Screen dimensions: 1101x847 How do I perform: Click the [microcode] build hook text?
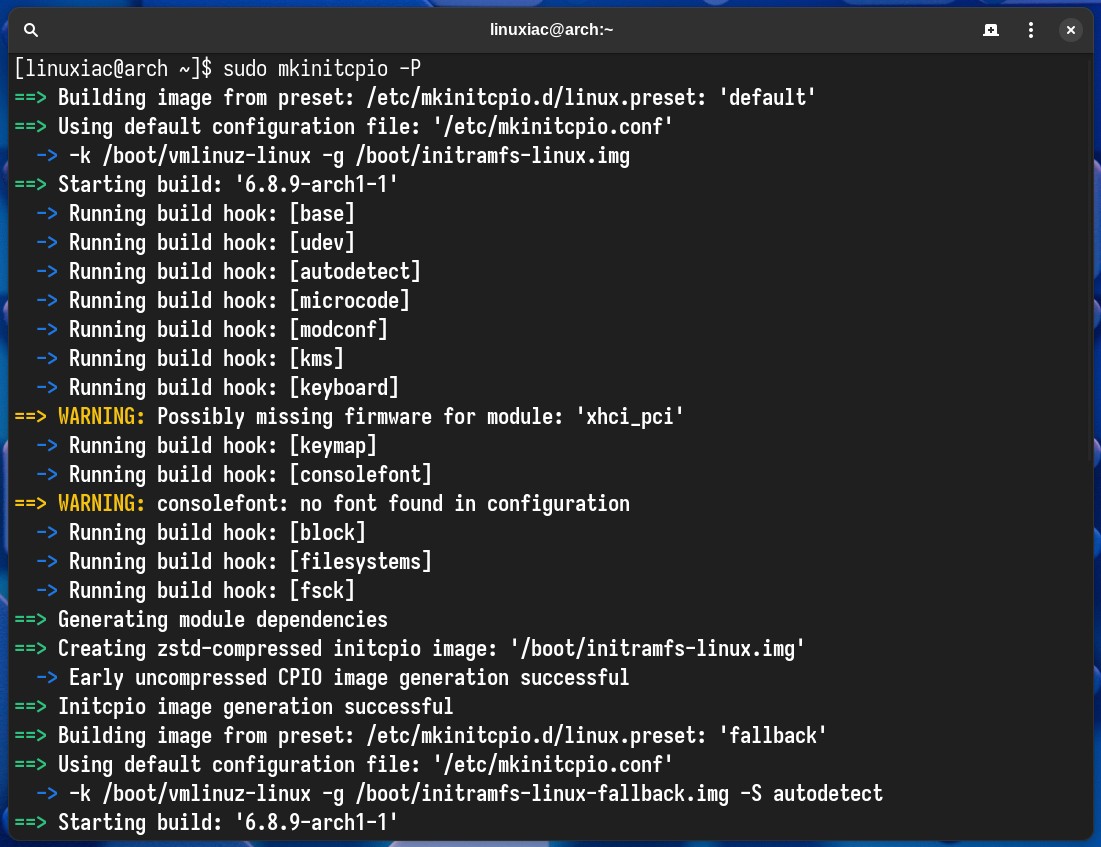350,301
